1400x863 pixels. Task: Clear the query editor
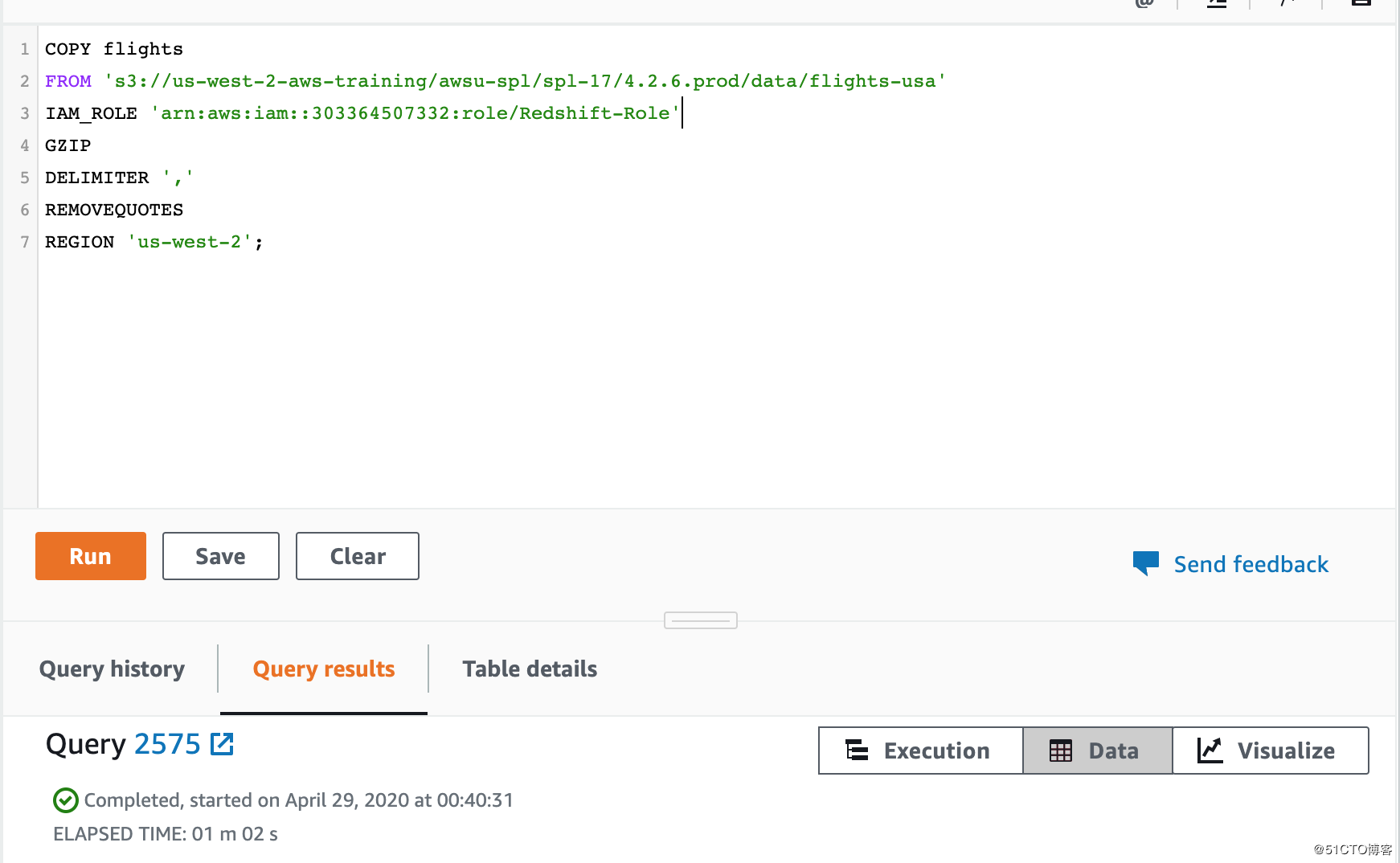(x=358, y=556)
